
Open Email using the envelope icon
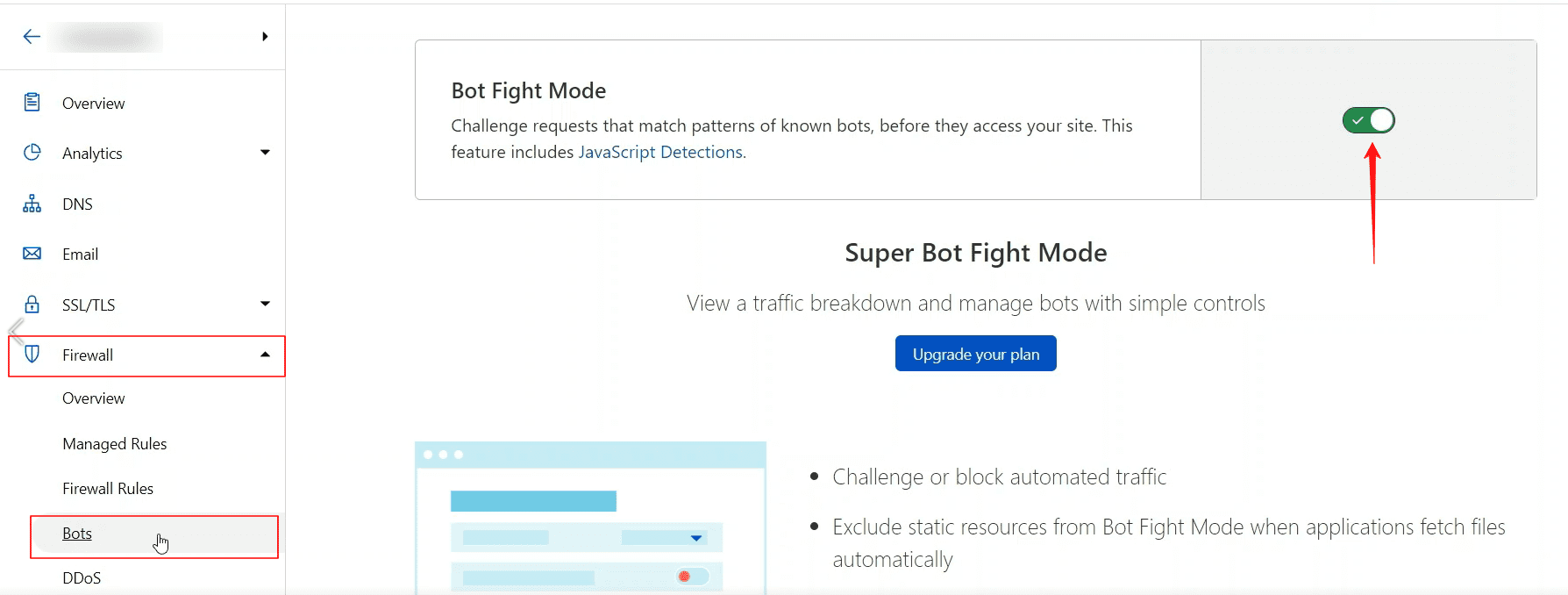coord(32,254)
